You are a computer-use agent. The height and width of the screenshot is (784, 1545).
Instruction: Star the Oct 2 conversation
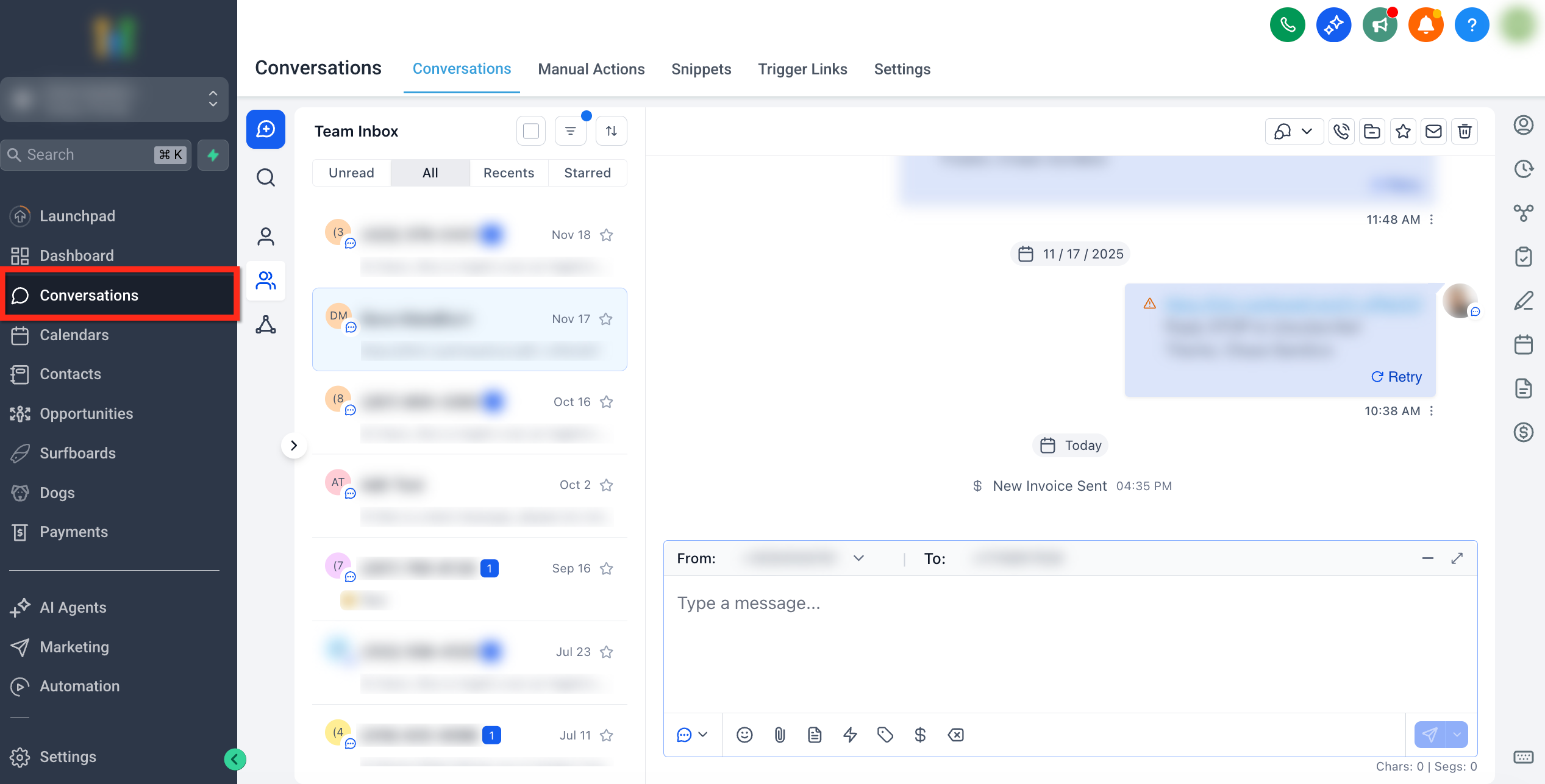(x=606, y=485)
